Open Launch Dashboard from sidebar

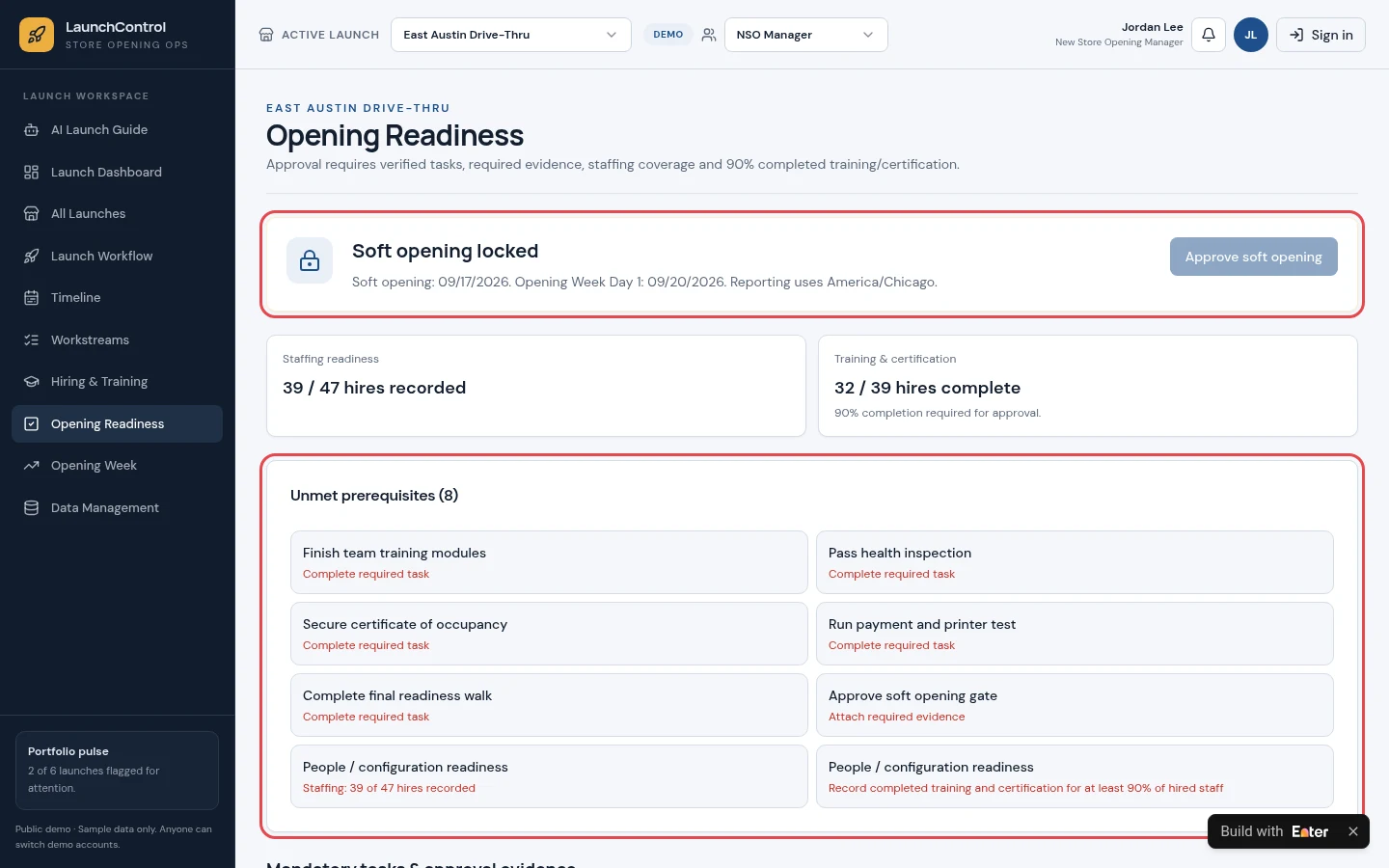(117, 172)
